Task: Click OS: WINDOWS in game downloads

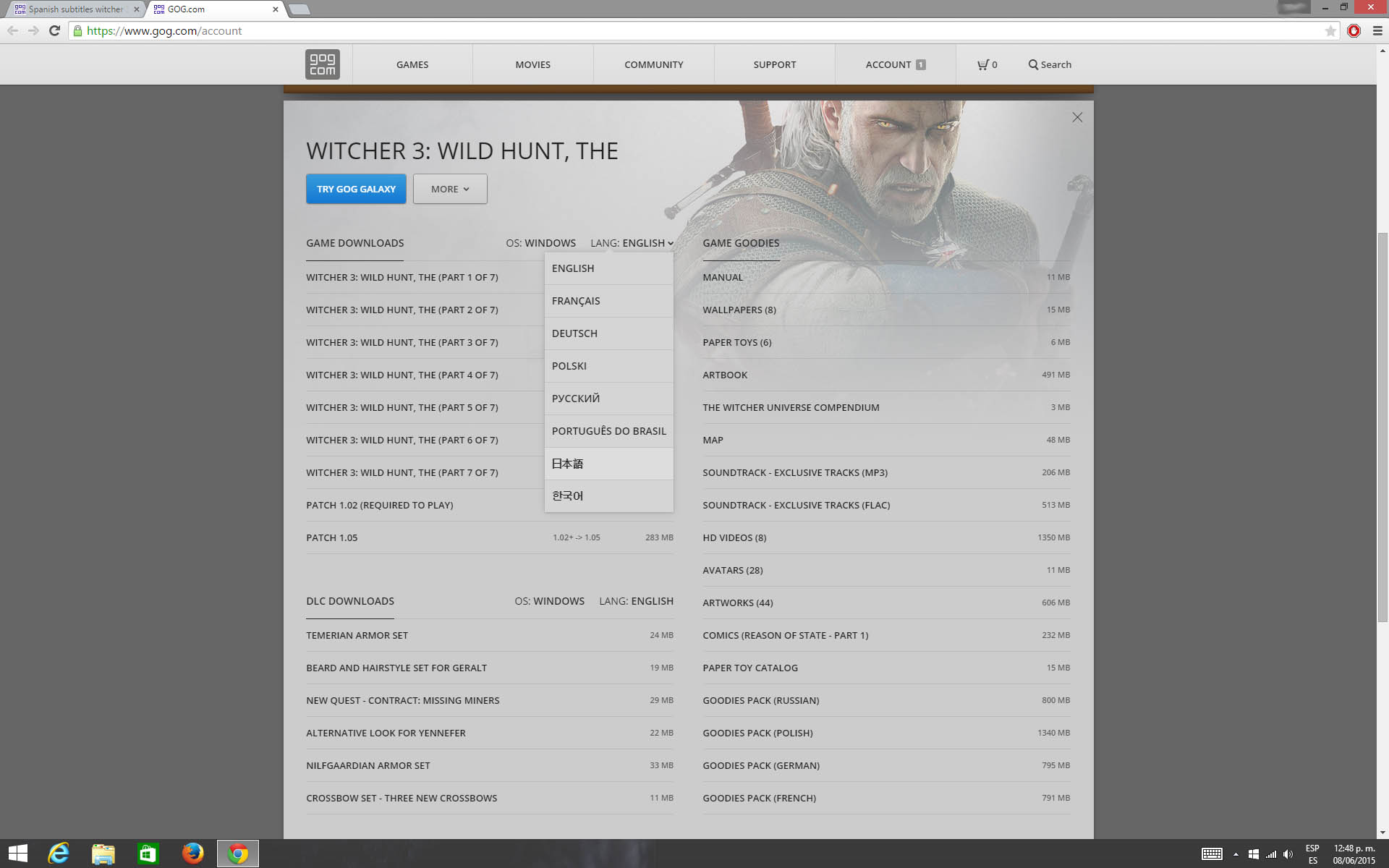Action: tap(540, 243)
